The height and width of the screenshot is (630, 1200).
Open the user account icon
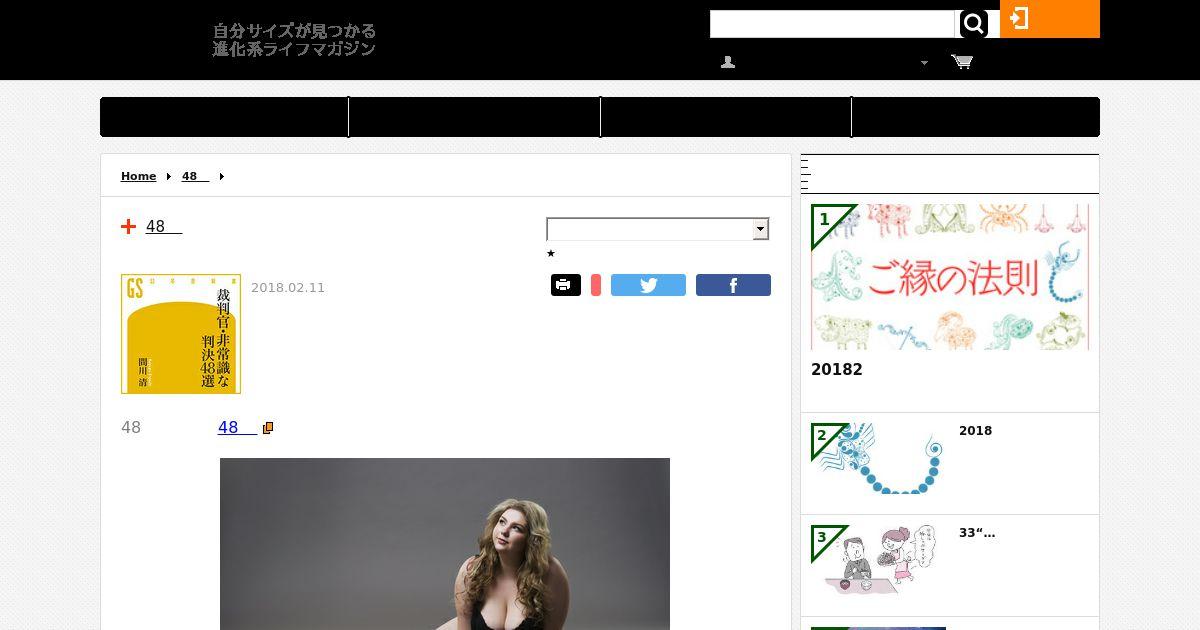click(x=728, y=62)
